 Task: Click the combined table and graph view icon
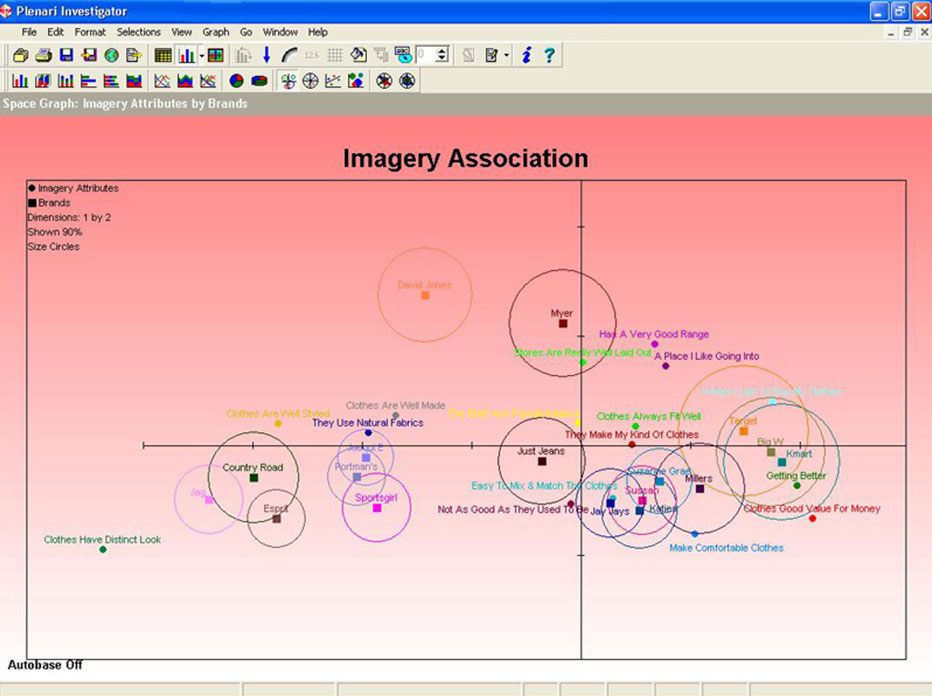point(215,55)
